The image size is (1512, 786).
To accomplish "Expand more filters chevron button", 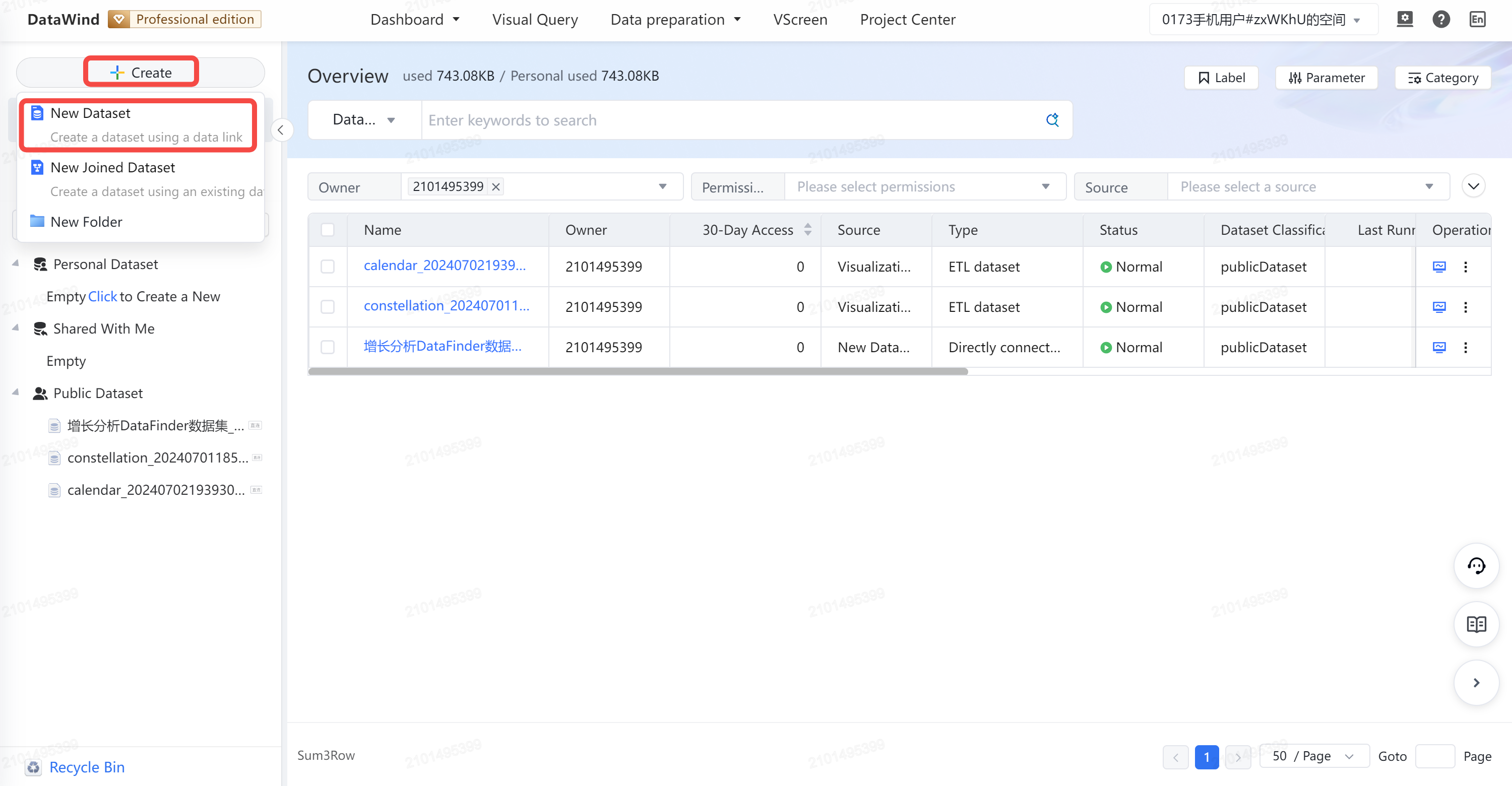I will (1473, 186).
